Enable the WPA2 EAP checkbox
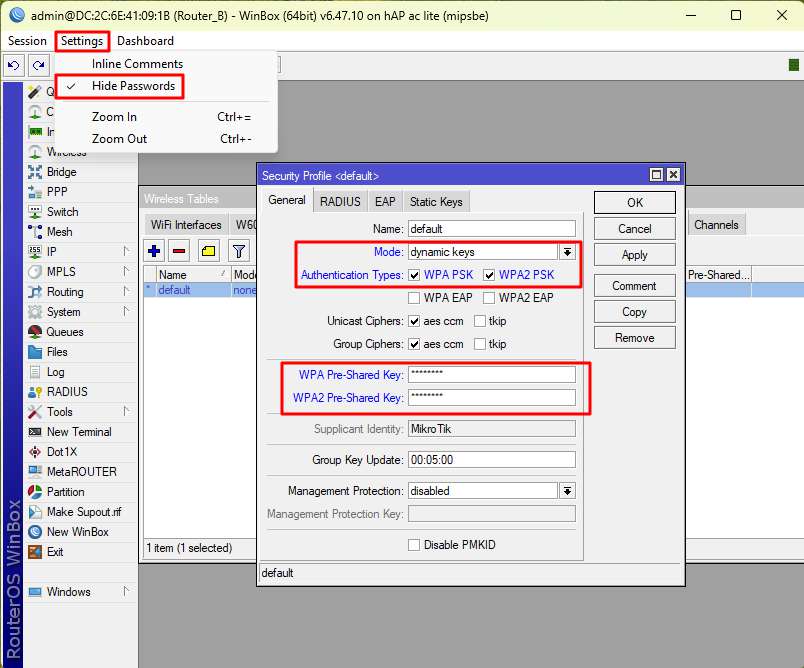804x668 pixels. coord(489,298)
